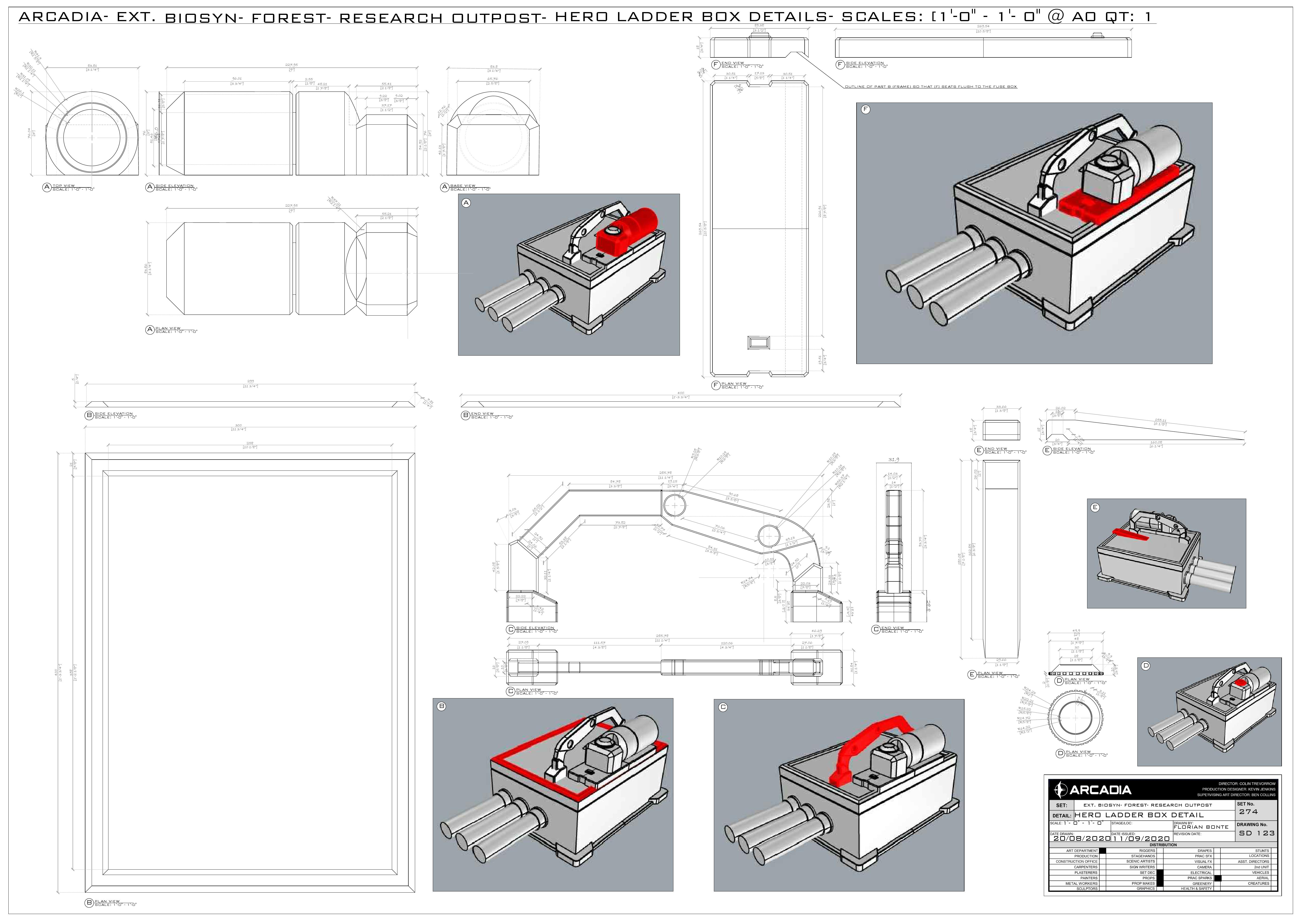This screenshot has width=1307, height=924.
Task: Click circled B marker beside B End View
Action: [465, 415]
